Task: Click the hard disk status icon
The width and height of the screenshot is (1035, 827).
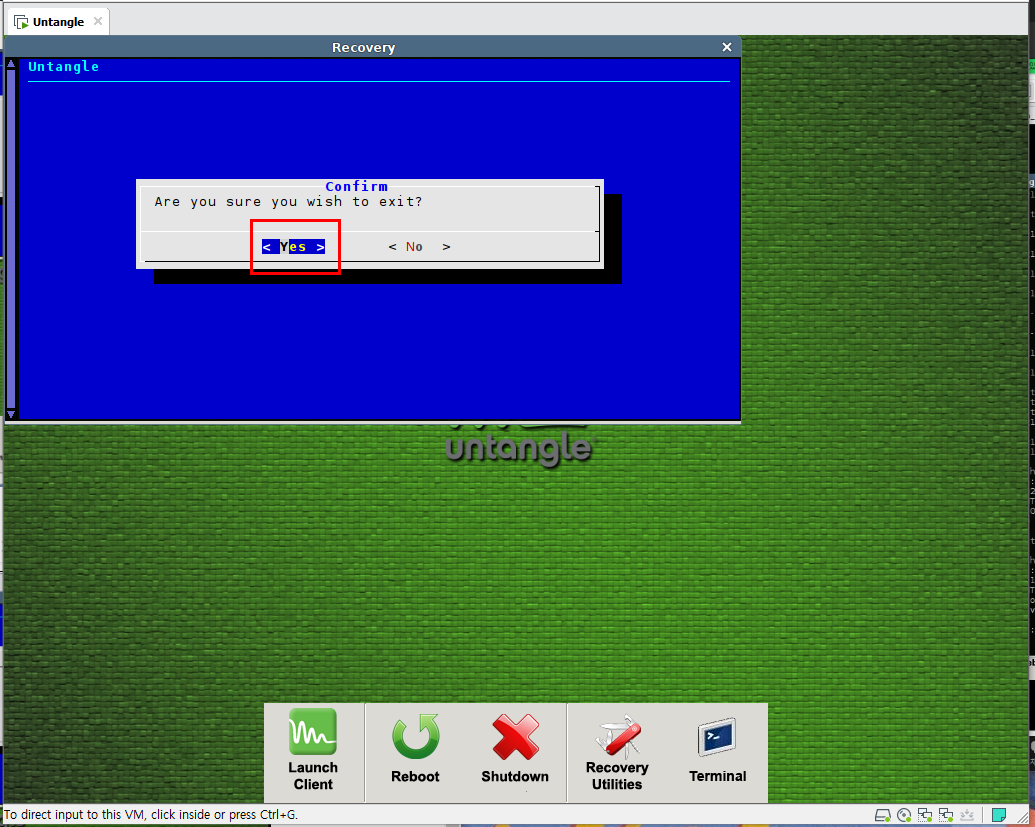Action: 883,815
